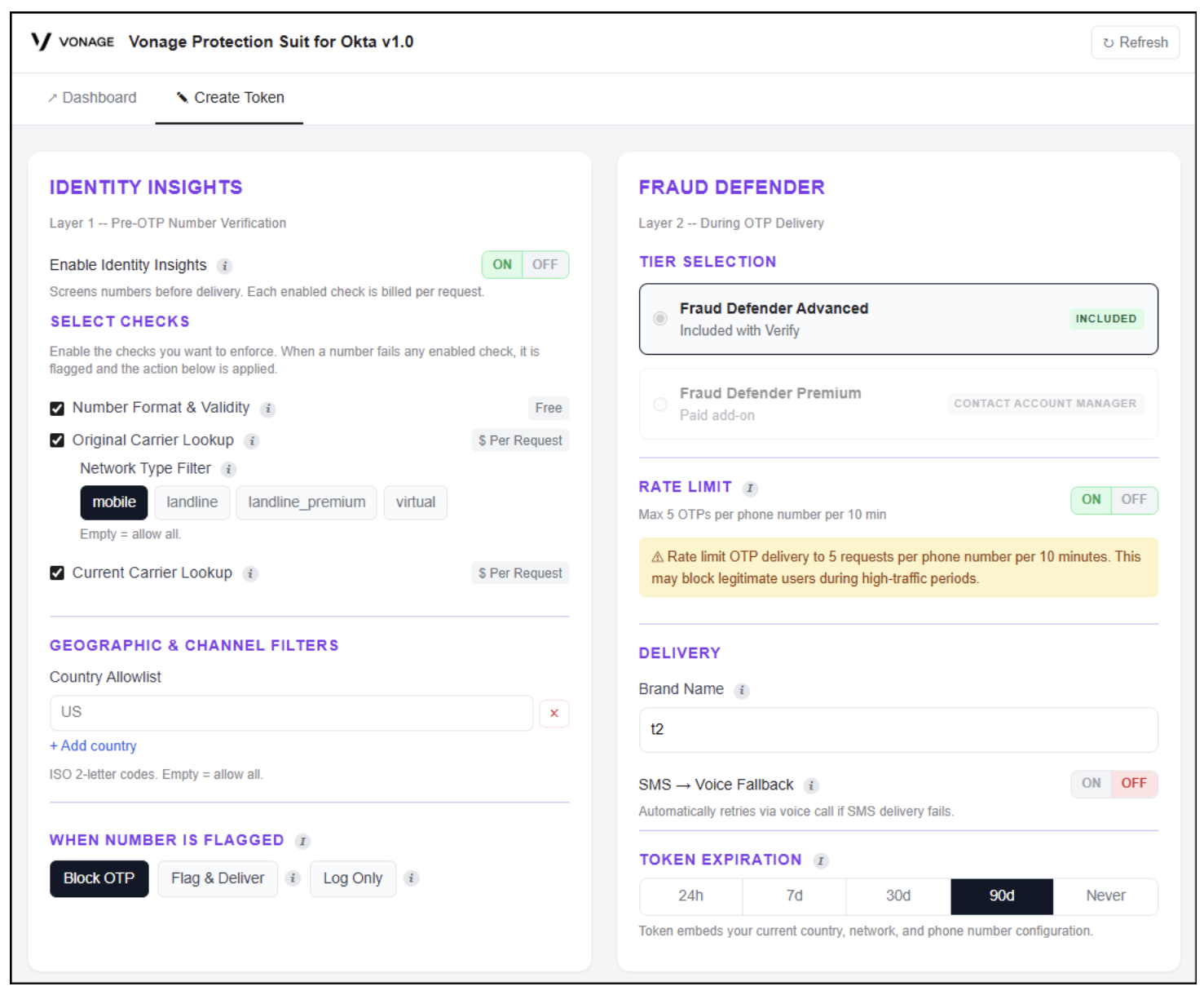Screen dimensions: 1204x995
Task: Click the Fraud Defender heading
Action: (732, 188)
